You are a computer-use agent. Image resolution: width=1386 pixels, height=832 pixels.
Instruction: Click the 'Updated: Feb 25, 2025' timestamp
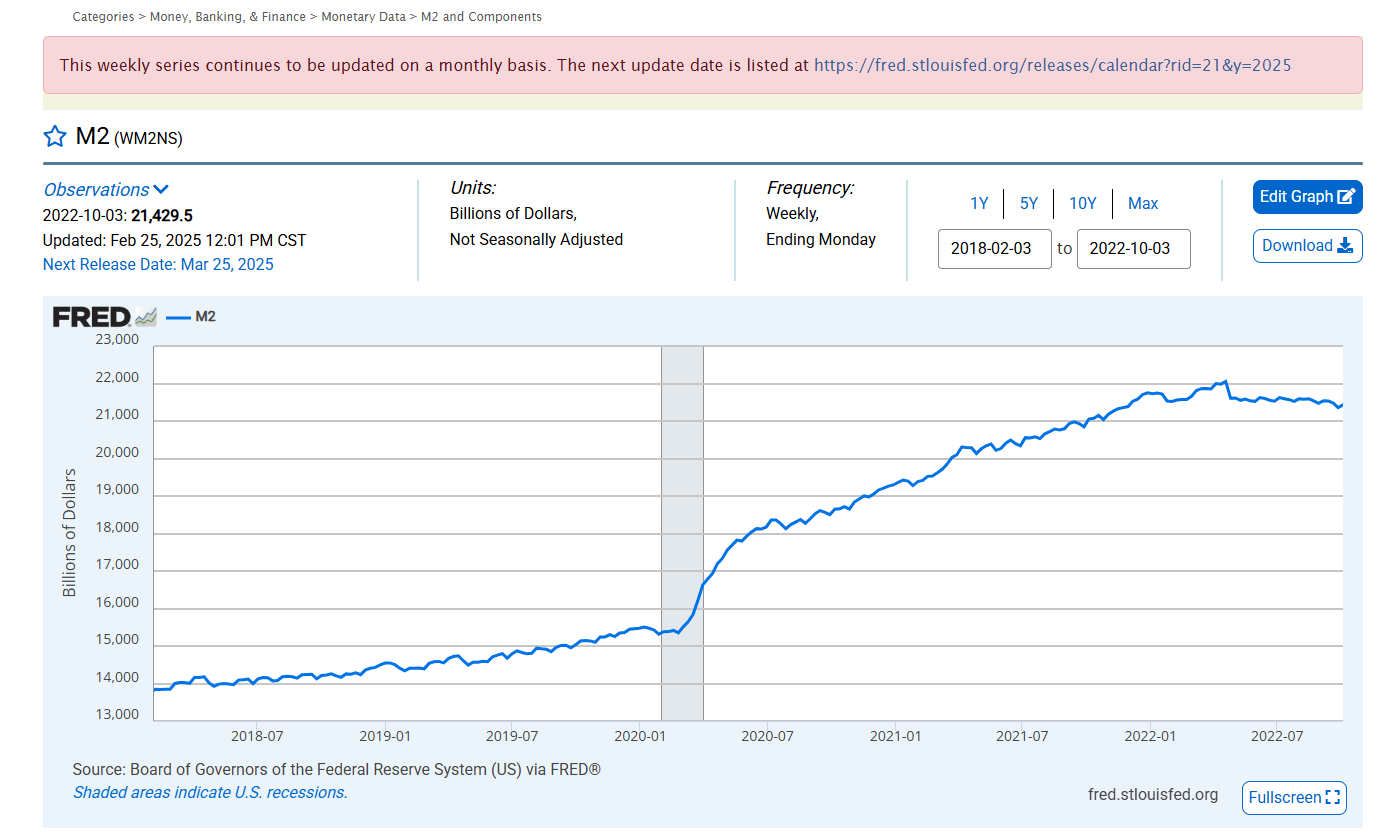pos(175,241)
